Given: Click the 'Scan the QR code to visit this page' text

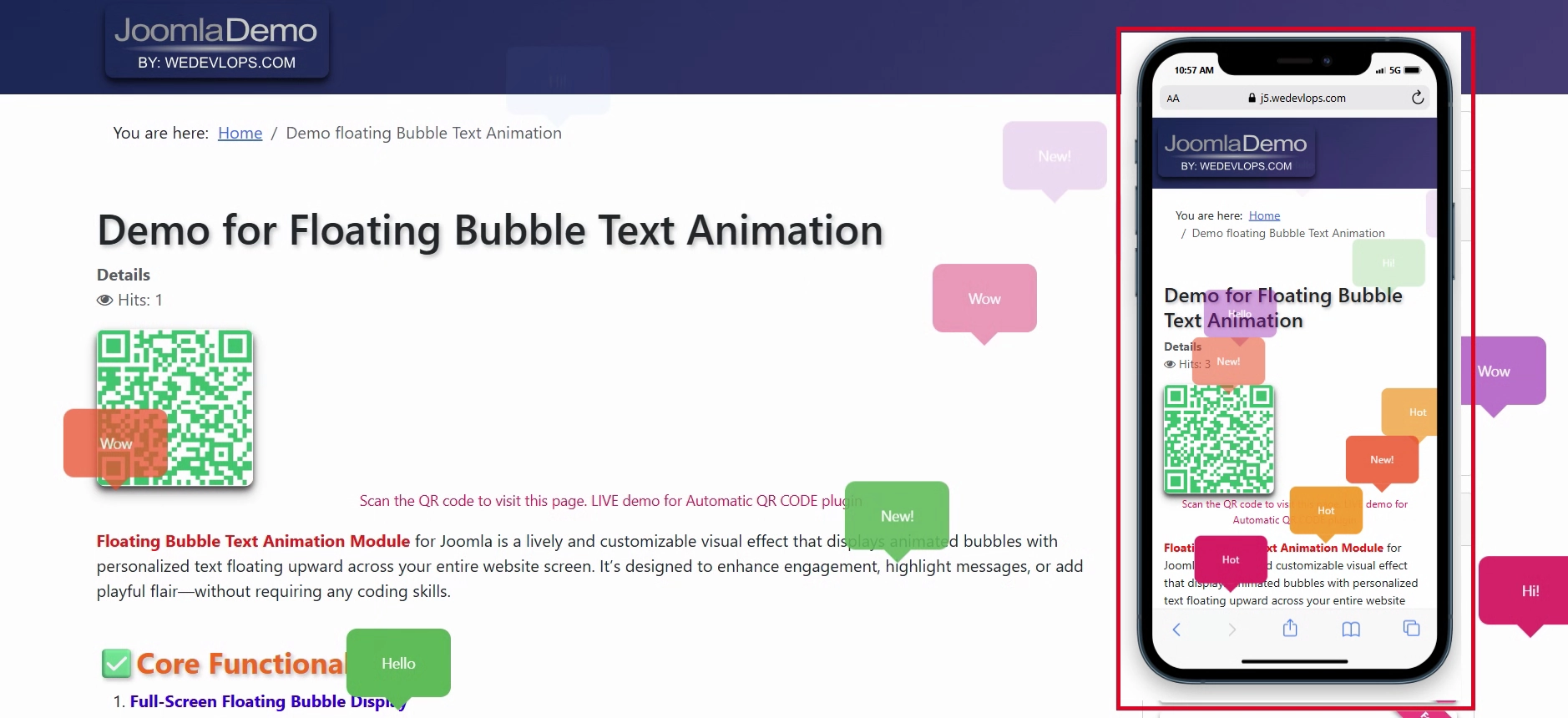Looking at the screenshot, I should tap(472, 501).
